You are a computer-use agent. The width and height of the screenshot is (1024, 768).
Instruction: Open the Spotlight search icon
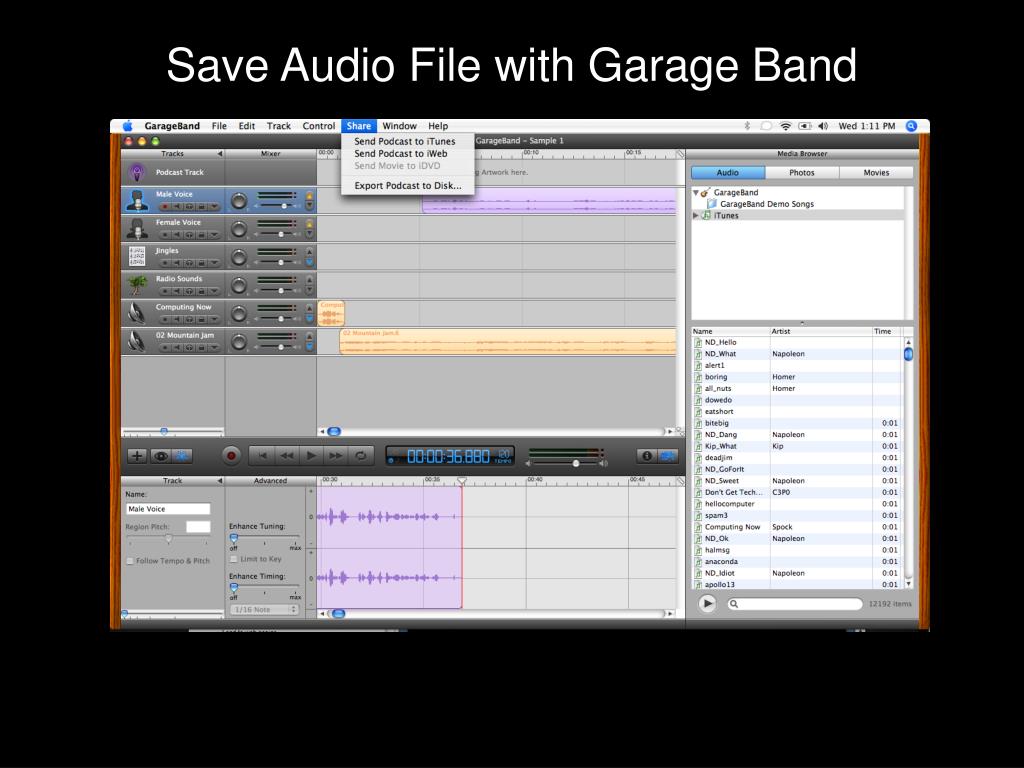tap(911, 126)
